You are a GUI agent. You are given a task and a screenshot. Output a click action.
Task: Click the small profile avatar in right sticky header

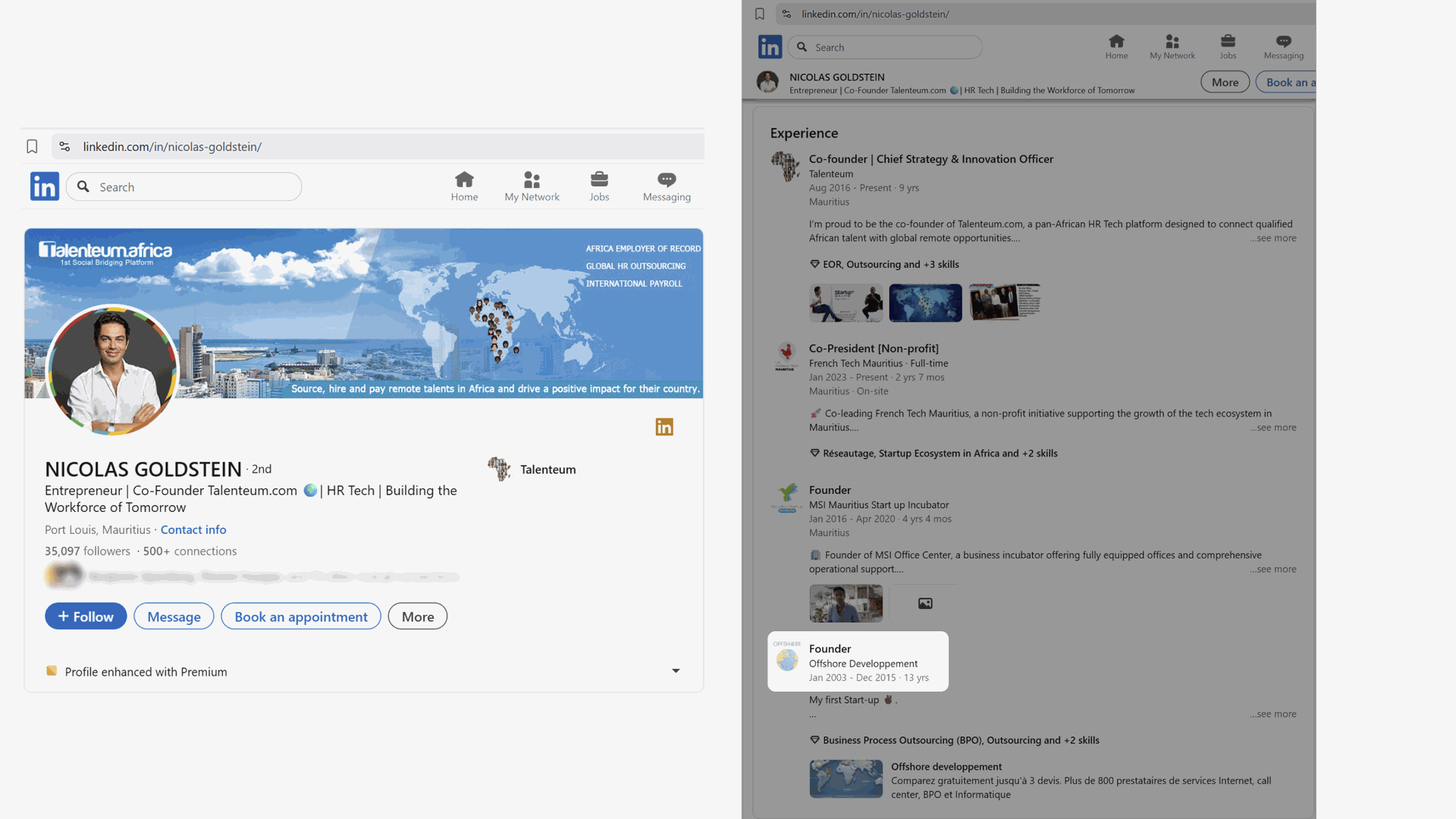click(767, 82)
